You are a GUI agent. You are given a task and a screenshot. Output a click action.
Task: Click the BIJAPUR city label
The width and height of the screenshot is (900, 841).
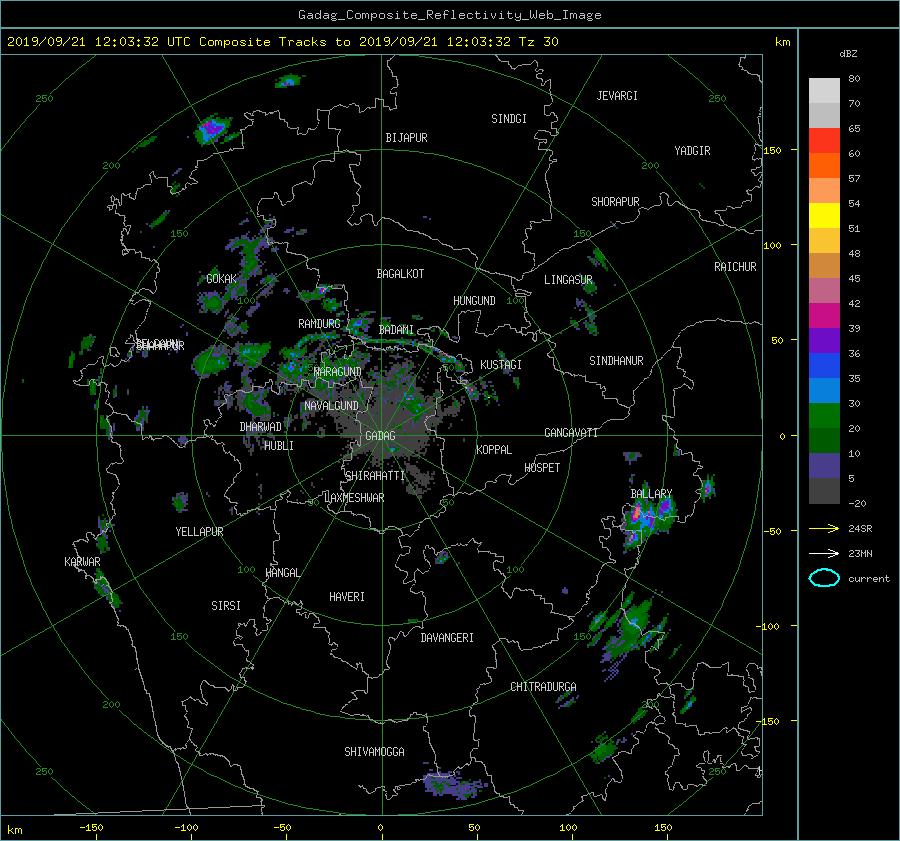[x=406, y=138]
